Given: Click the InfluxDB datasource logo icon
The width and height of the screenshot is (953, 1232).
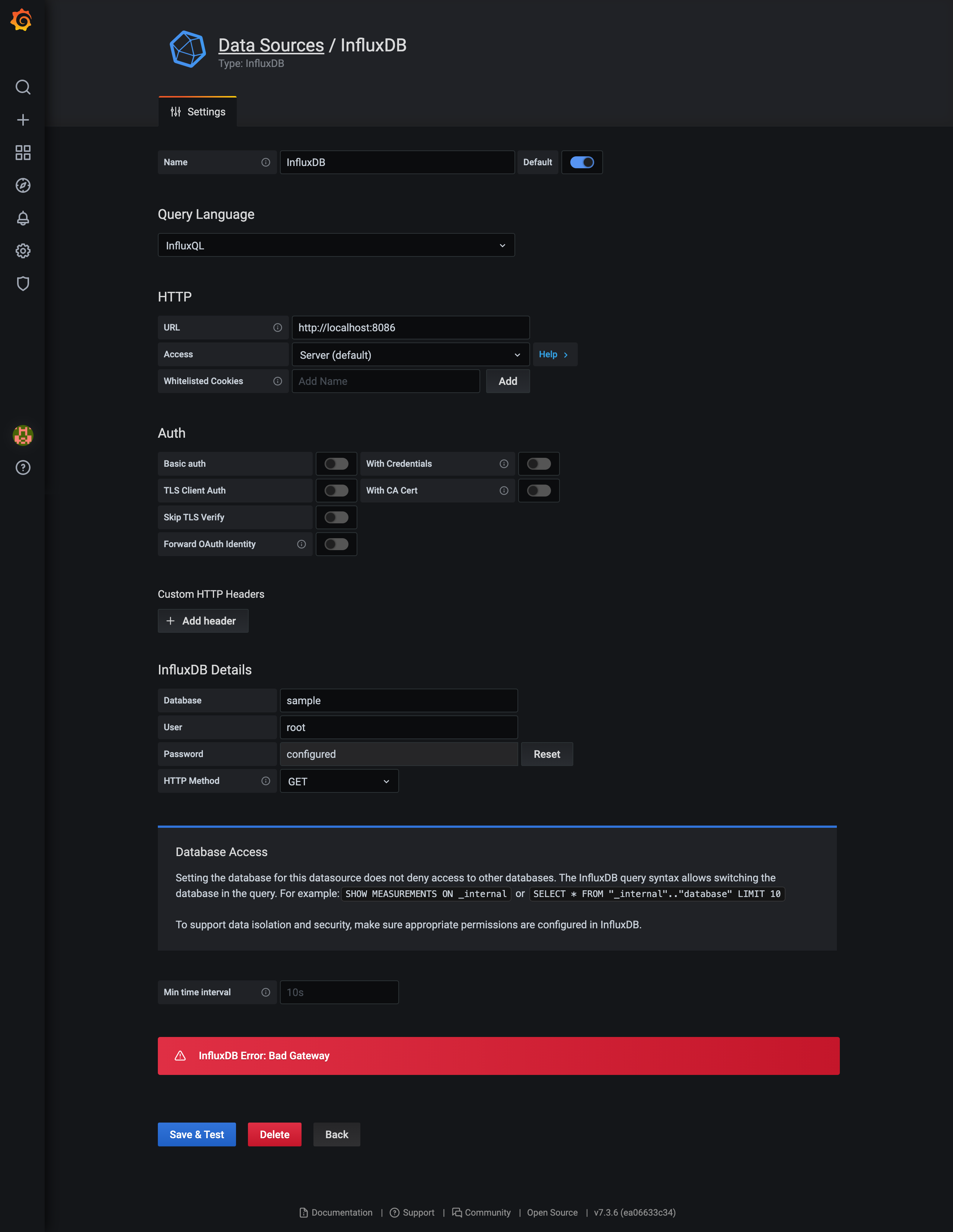Looking at the screenshot, I should [x=187, y=50].
